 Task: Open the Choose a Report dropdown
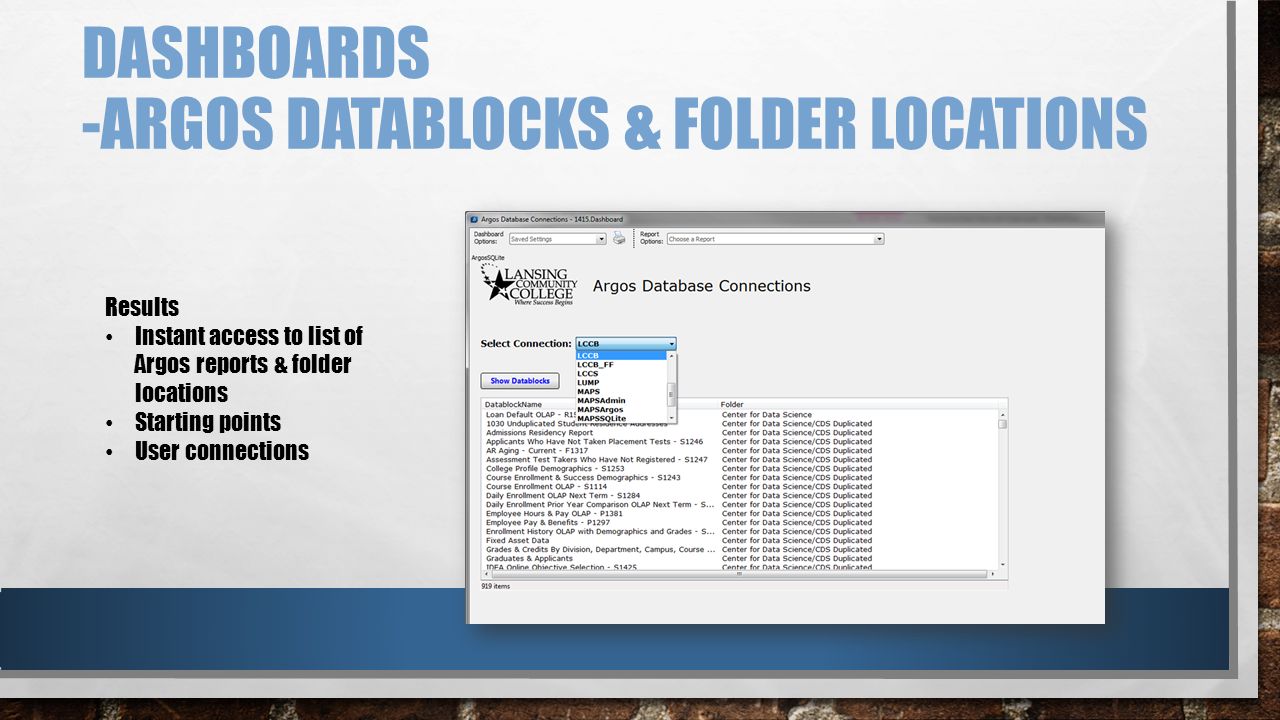(775, 239)
